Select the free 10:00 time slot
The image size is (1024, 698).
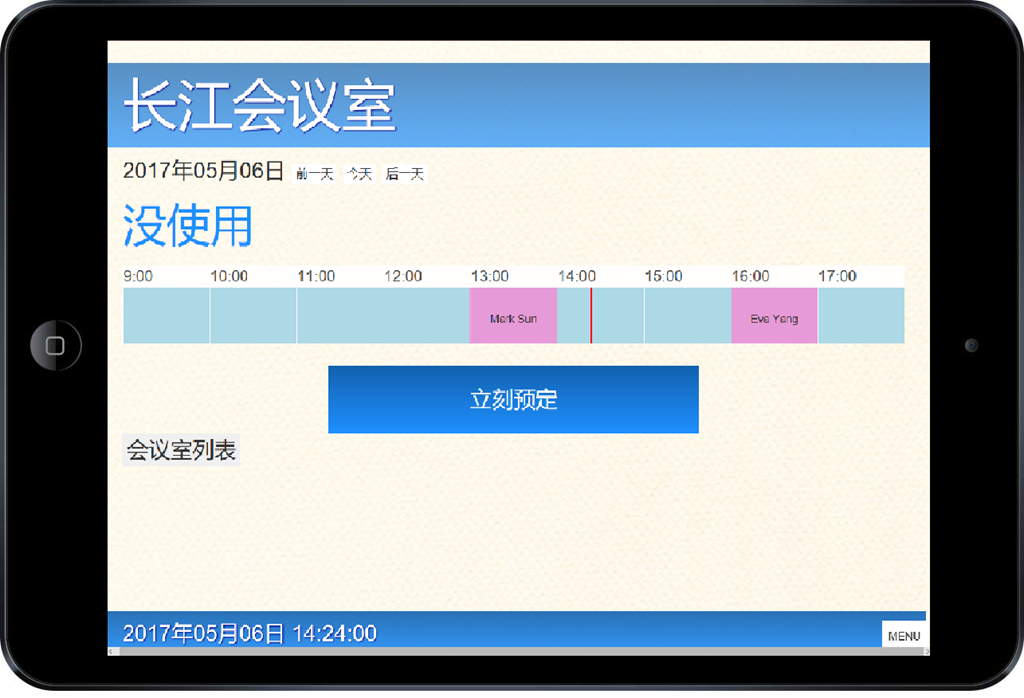point(253,317)
